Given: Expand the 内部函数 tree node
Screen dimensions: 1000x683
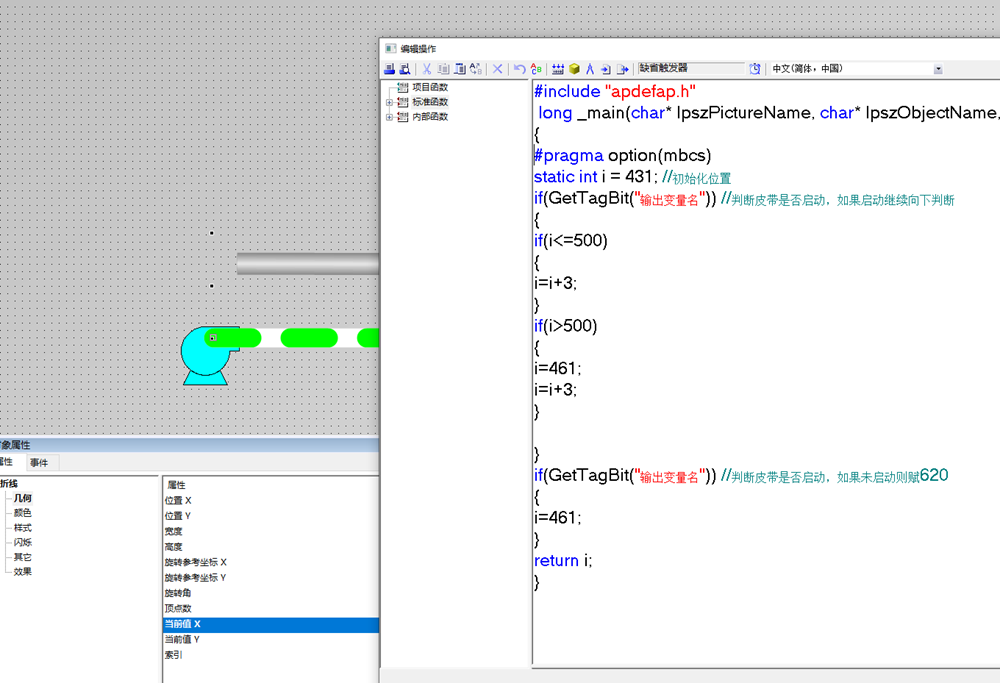Looking at the screenshot, I should [389, 117].
